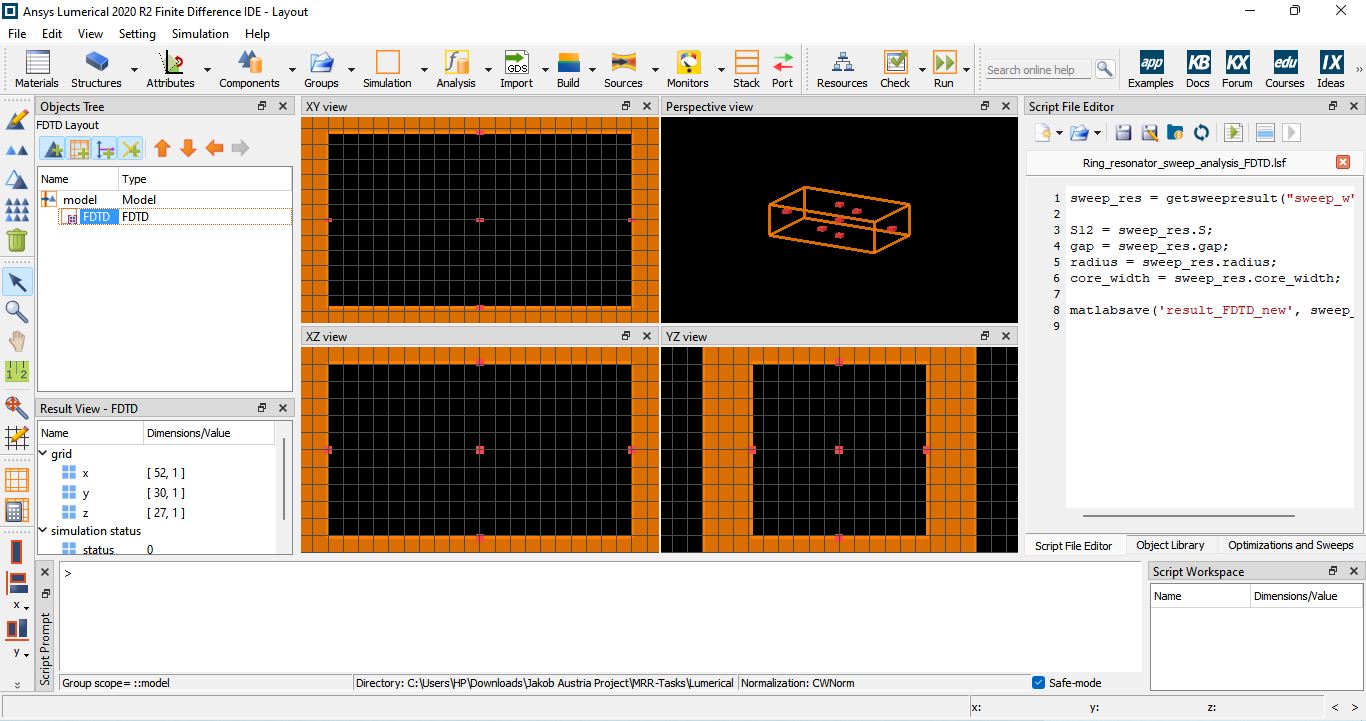Click the Analysis toolbar icon
This screenshot has width=1366, height=721.
[x=456, y=63]
